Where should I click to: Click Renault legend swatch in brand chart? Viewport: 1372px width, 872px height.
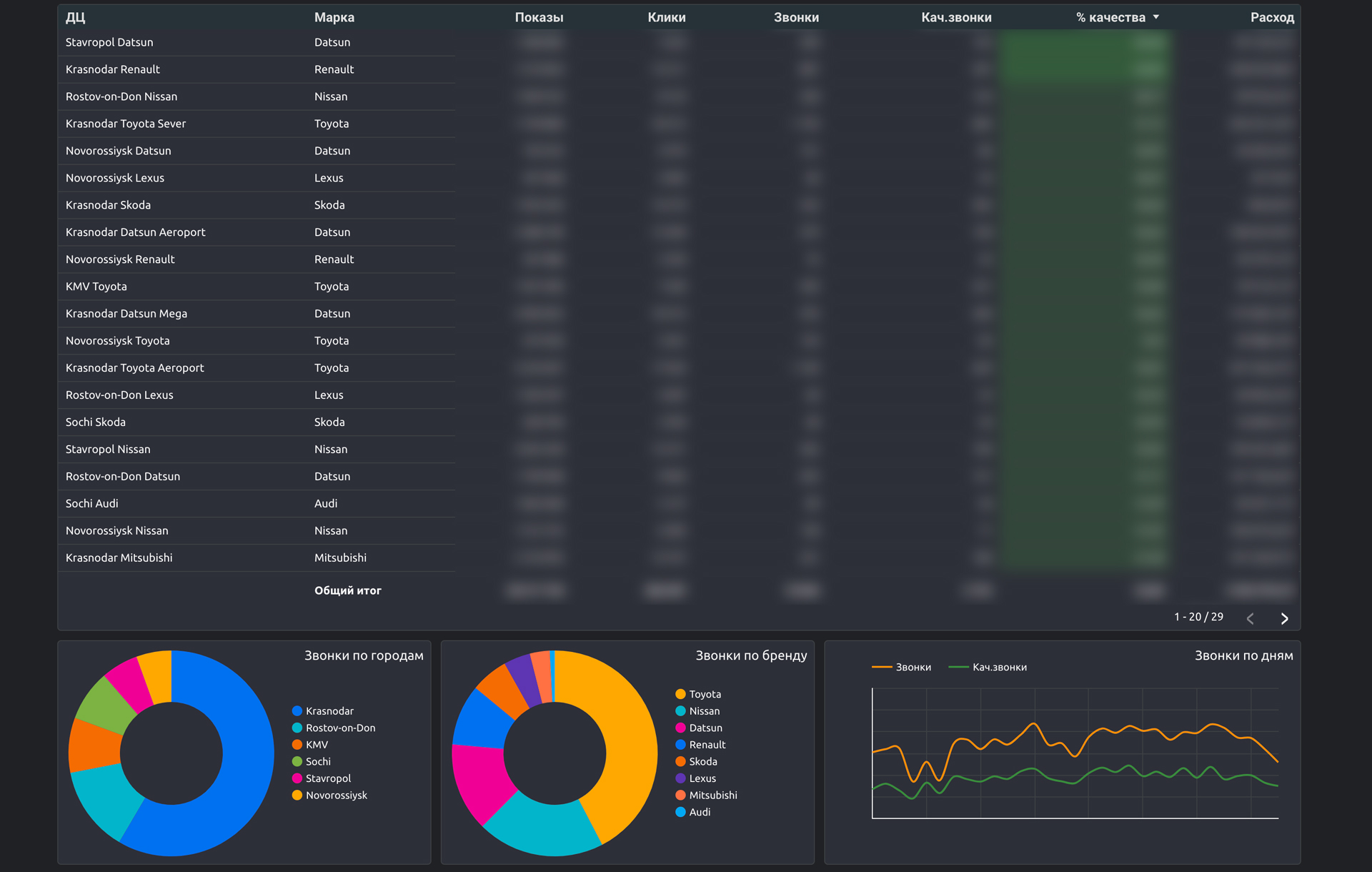click(x=680, y=745)
